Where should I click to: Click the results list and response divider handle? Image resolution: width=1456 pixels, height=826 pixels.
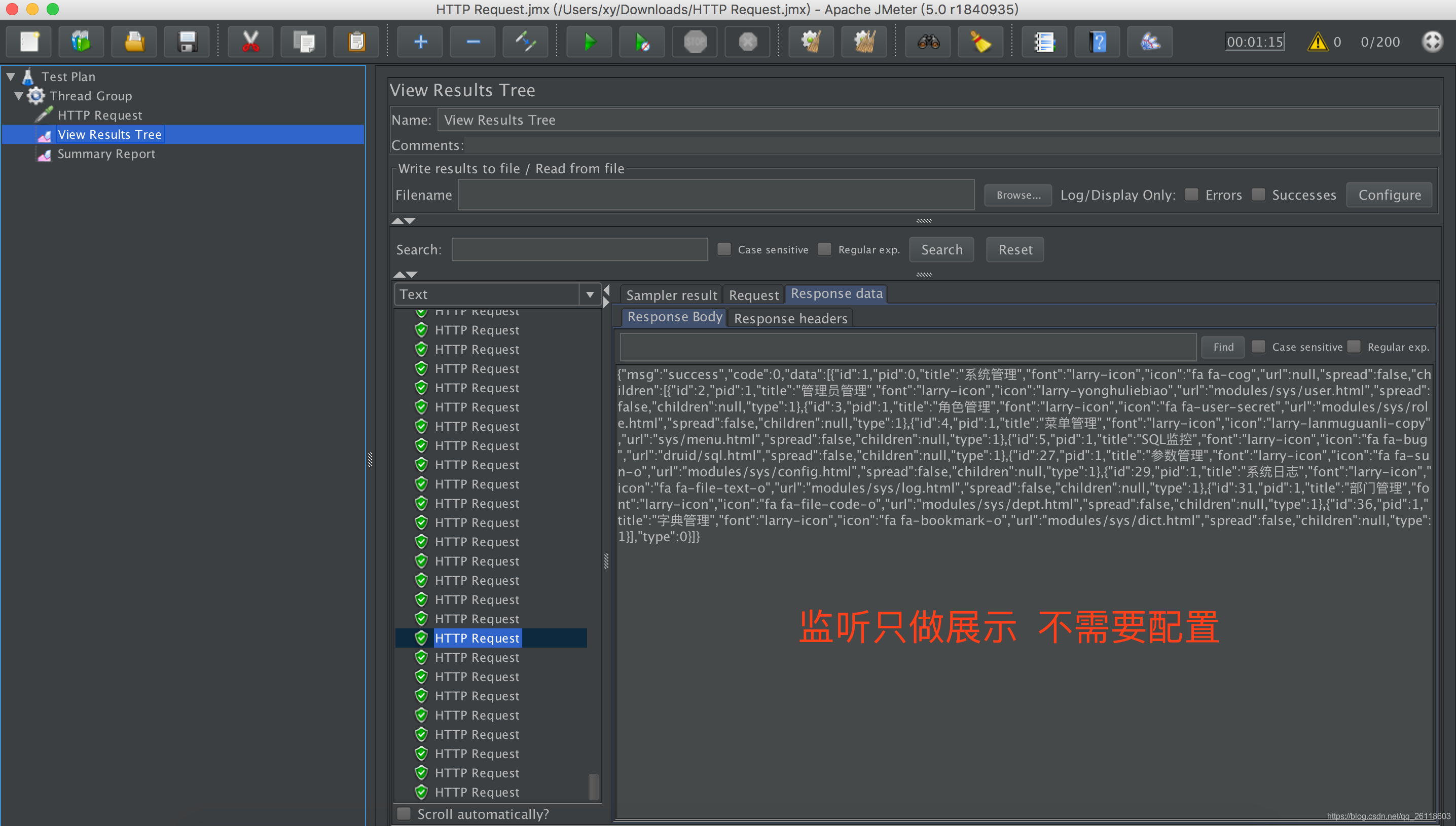coord(606,561)
